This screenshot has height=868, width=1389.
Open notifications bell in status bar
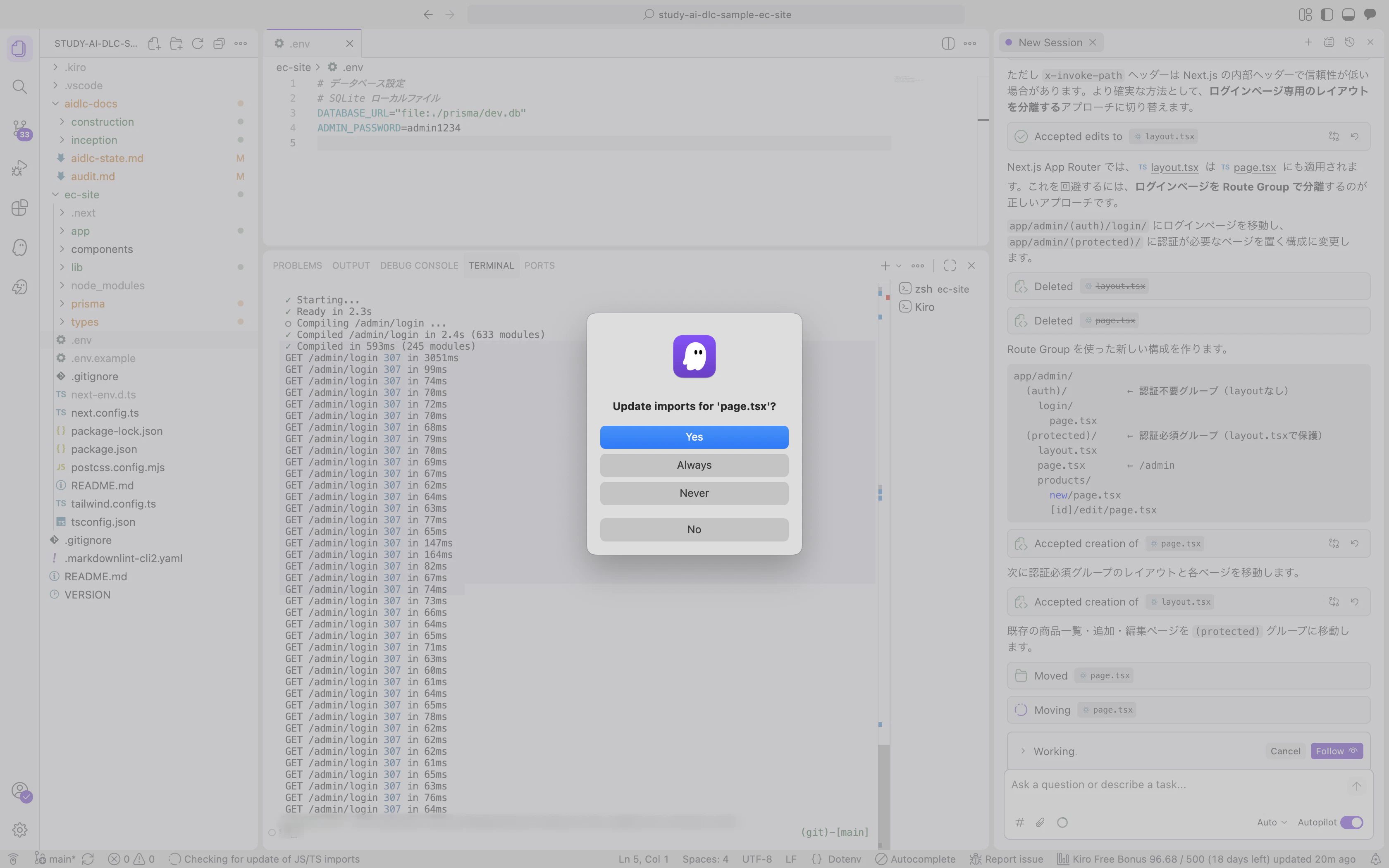pos(1375,859)
